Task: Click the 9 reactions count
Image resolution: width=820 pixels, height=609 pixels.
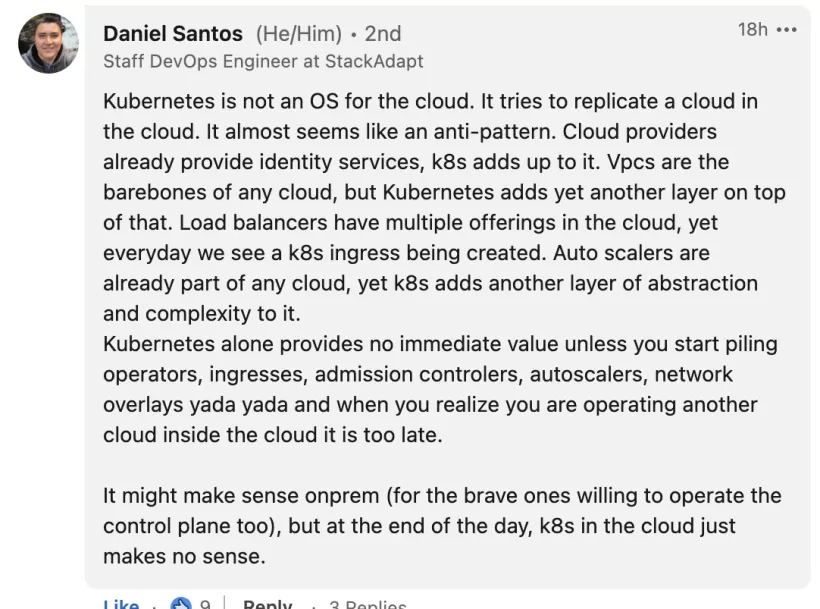Action: click(x=204, y=603)
